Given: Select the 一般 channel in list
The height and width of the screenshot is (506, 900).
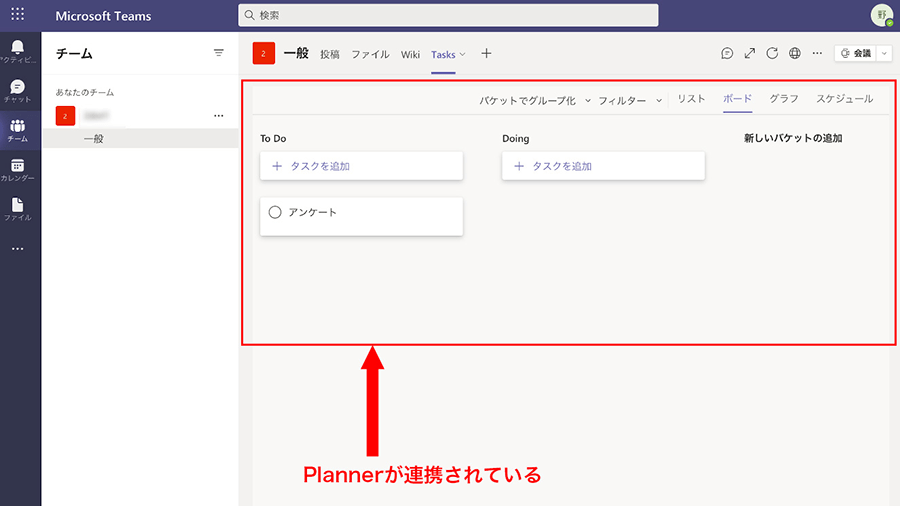Looking at the screenshot, I should (x=141, y=138).
